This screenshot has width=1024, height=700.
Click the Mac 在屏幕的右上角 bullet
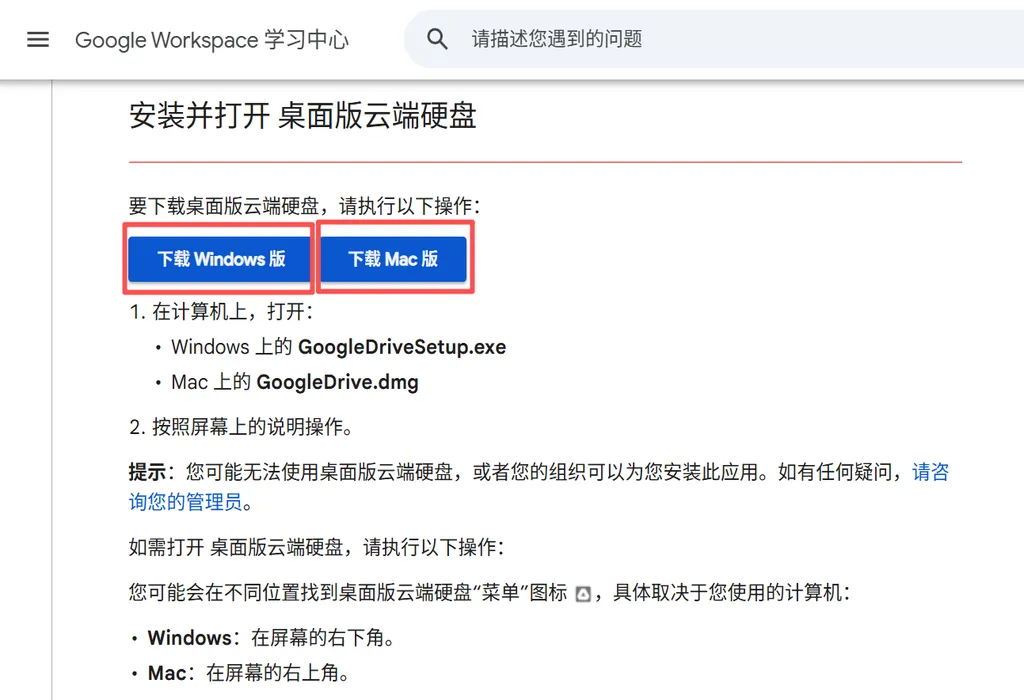(248, 673)
